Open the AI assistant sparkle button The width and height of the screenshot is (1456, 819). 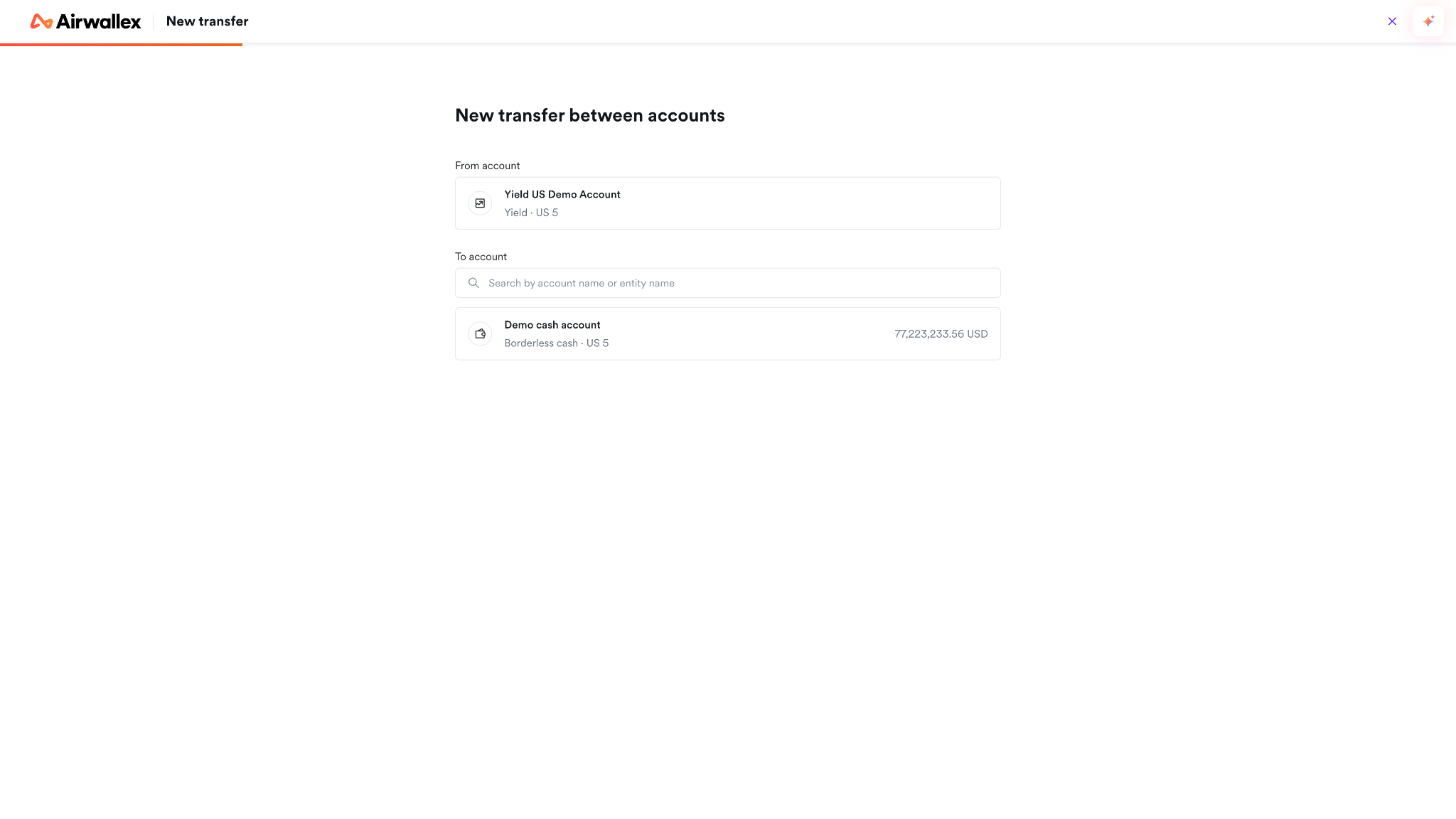(1428, 21)
